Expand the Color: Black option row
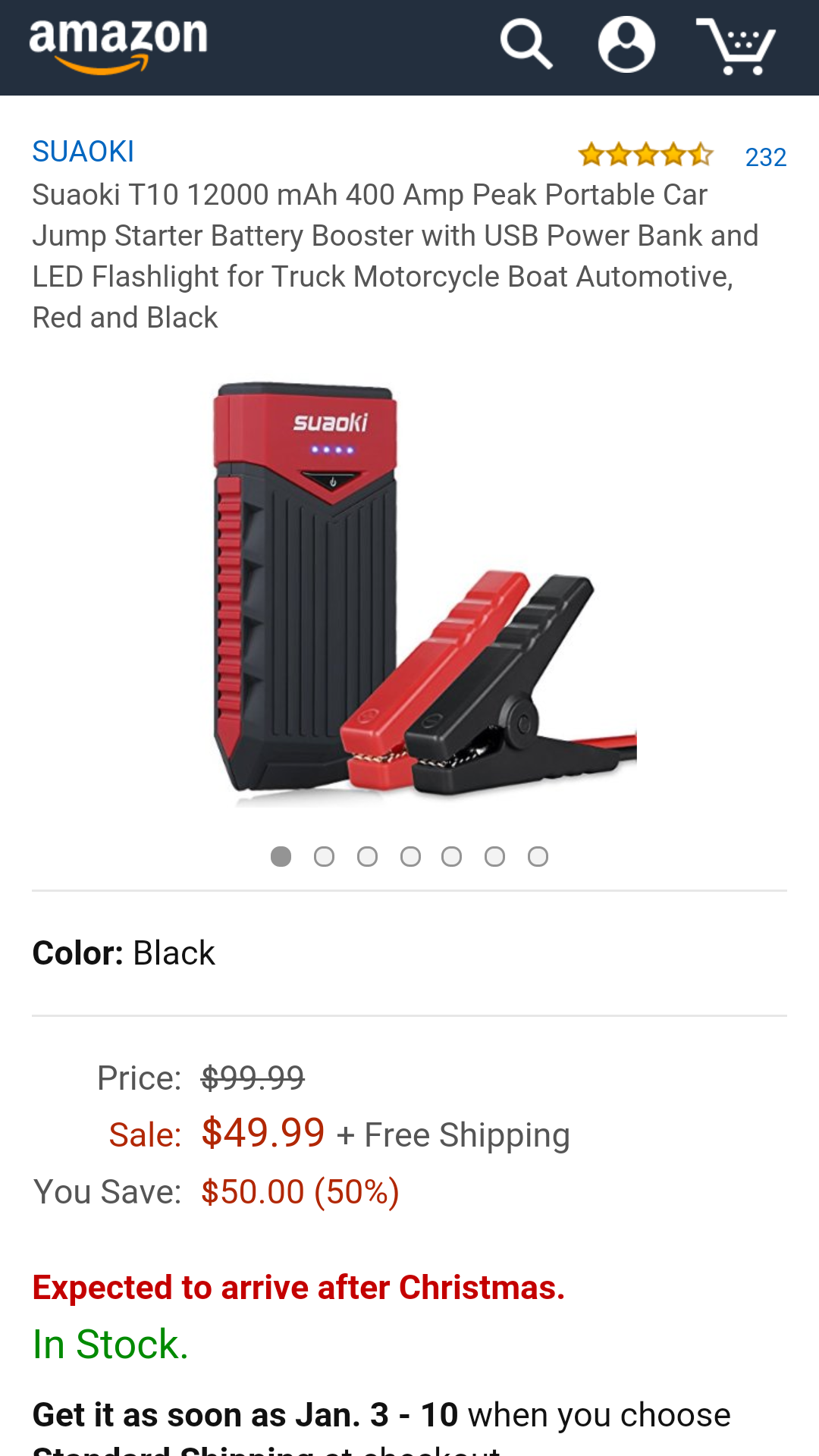The height and width of the screenshot is (1456, 819). tap(409, 953)
